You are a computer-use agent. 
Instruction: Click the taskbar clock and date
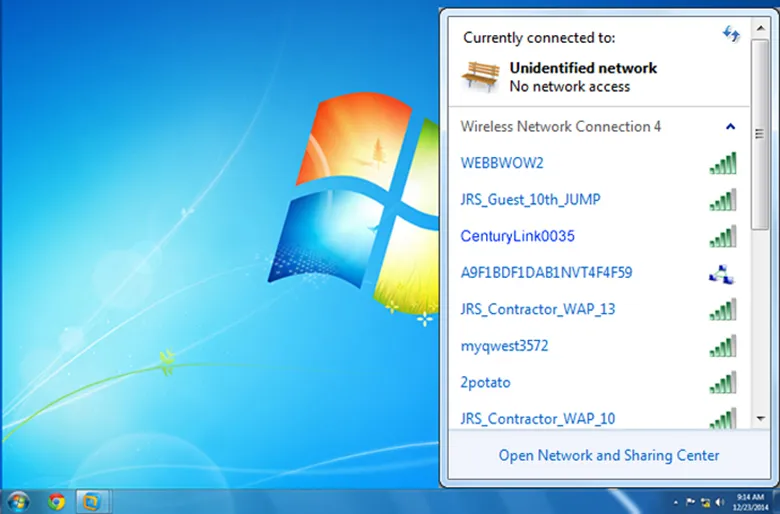[x=752, y=500]
